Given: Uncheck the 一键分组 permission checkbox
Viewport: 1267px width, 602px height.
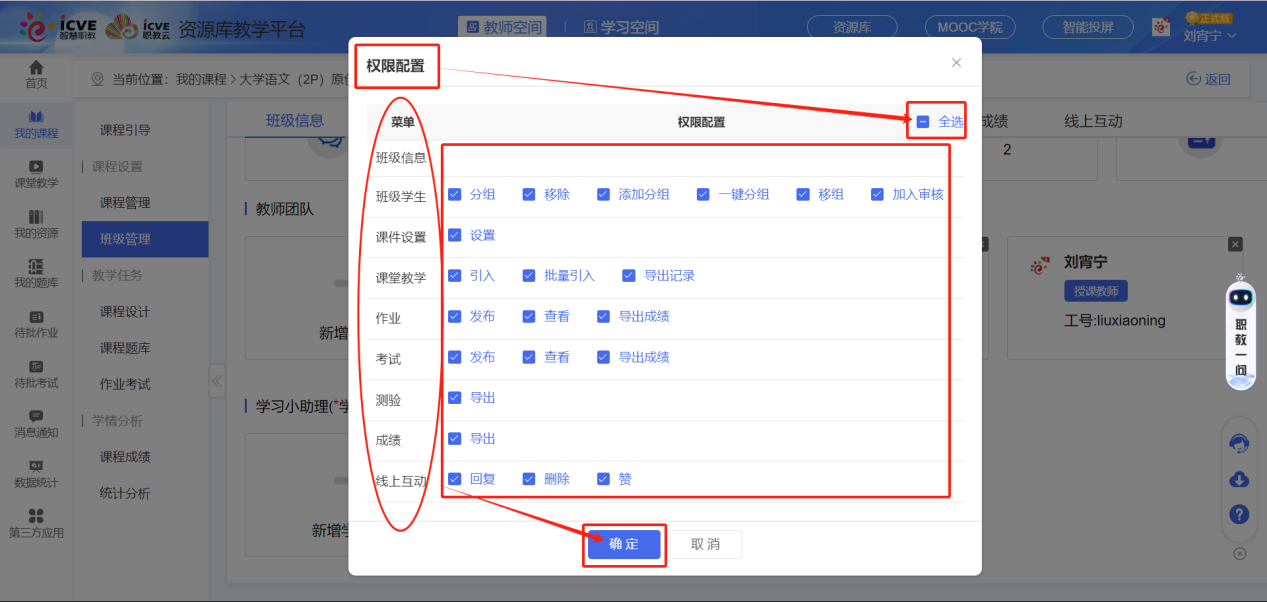Looking at the screenshot, I should click(x=703, y=193).
